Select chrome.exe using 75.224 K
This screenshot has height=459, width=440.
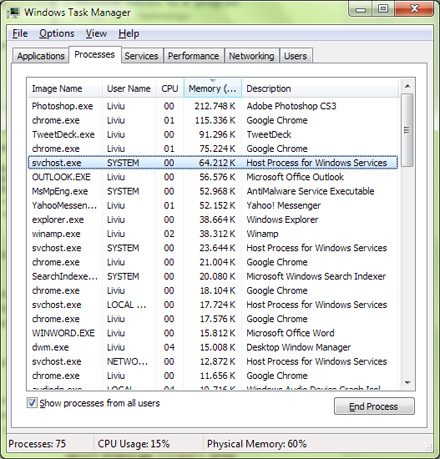click(213, 149)
